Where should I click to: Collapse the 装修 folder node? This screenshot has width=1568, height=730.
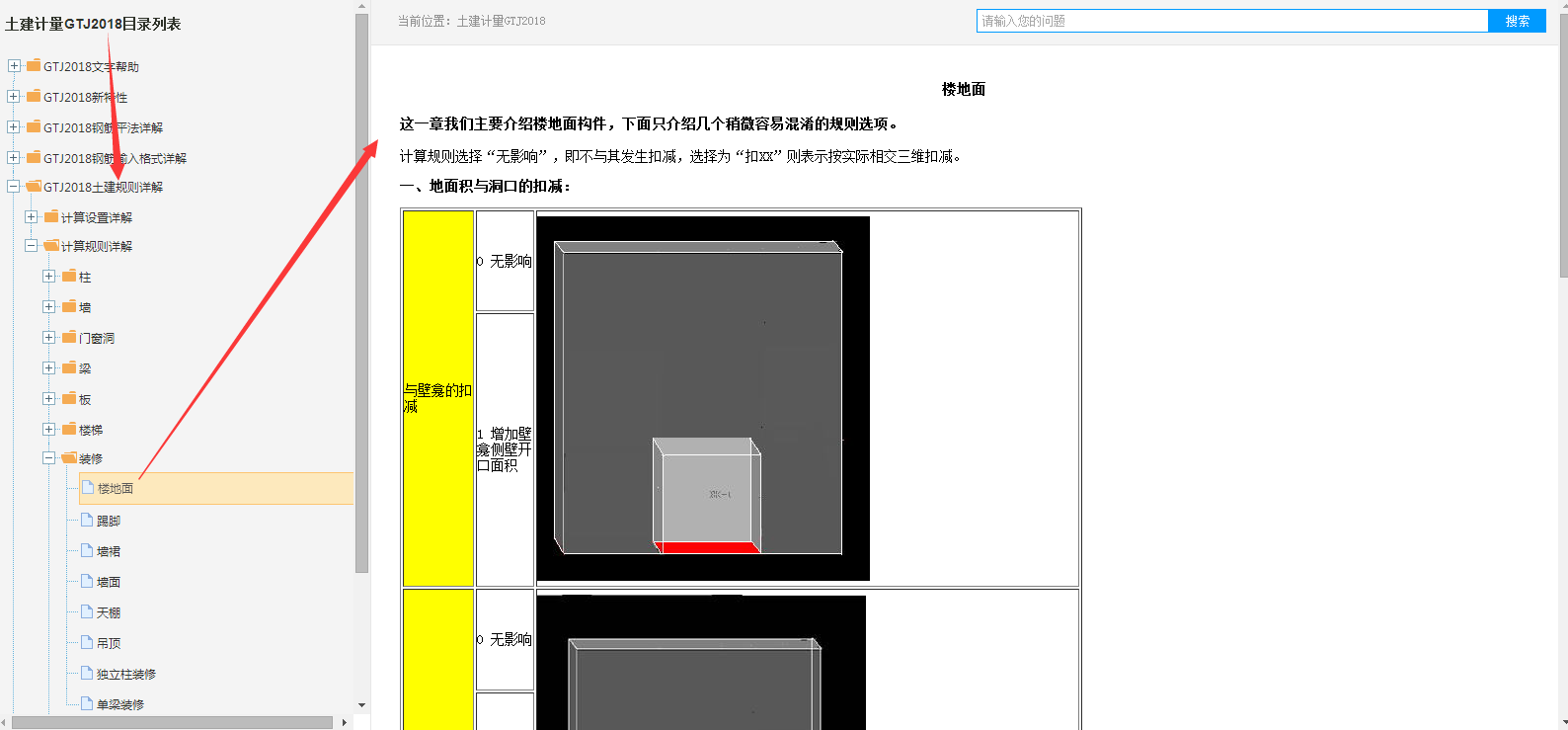[49, 458]
